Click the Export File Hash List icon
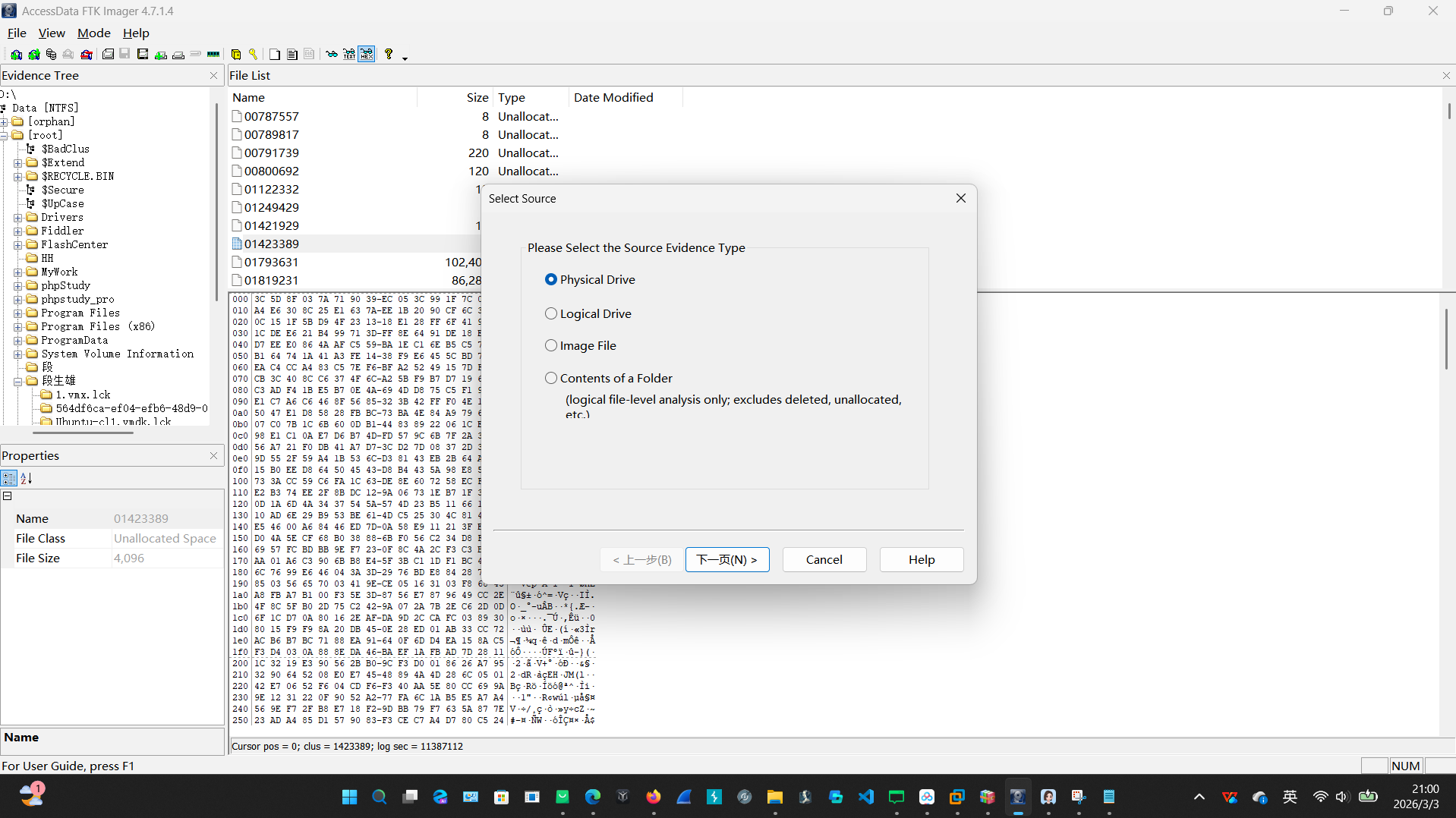This screenshot has height=818, width=1456. click(292, 55)
